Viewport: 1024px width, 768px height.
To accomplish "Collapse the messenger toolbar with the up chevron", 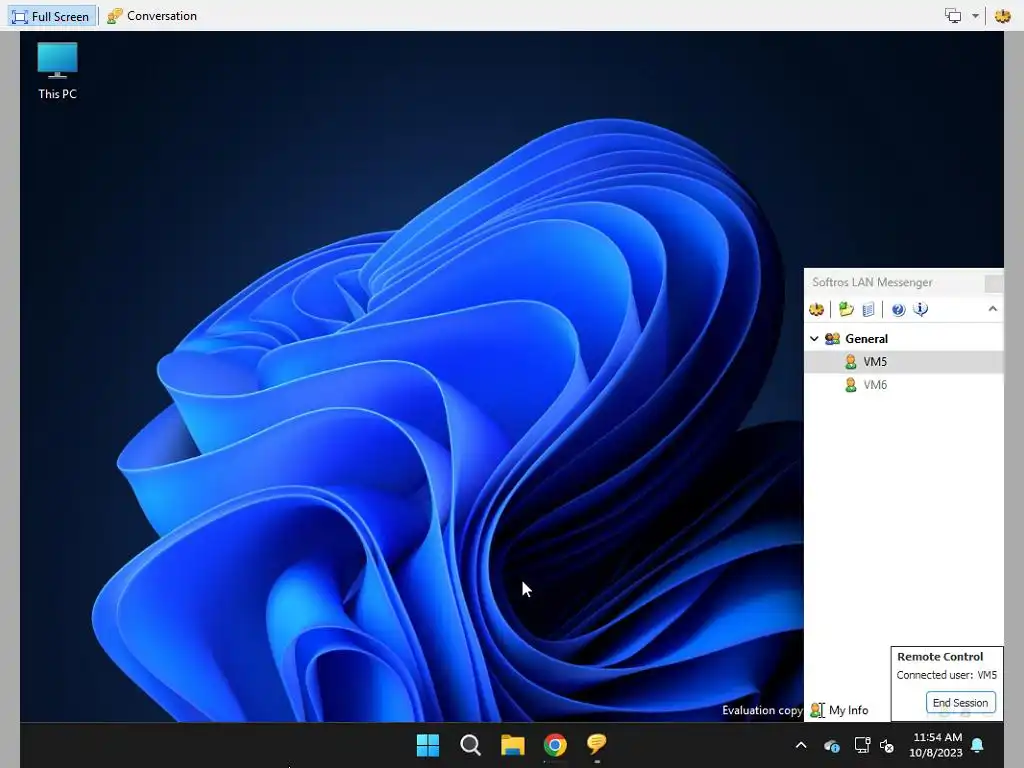I will coord(993,309).
